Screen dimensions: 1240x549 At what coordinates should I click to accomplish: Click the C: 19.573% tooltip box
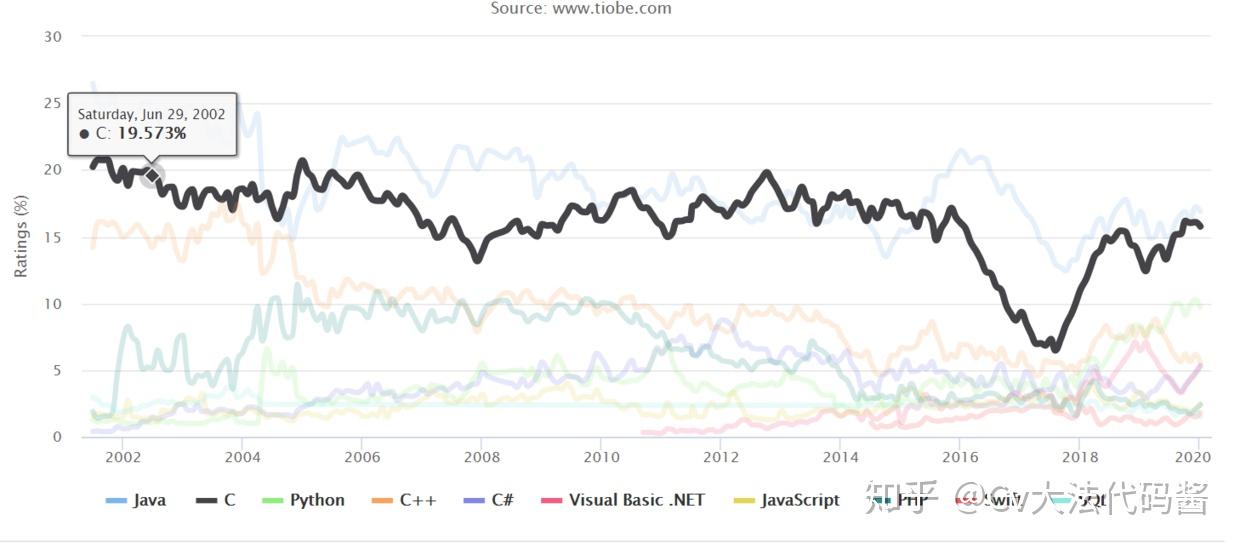click(152, 124)
